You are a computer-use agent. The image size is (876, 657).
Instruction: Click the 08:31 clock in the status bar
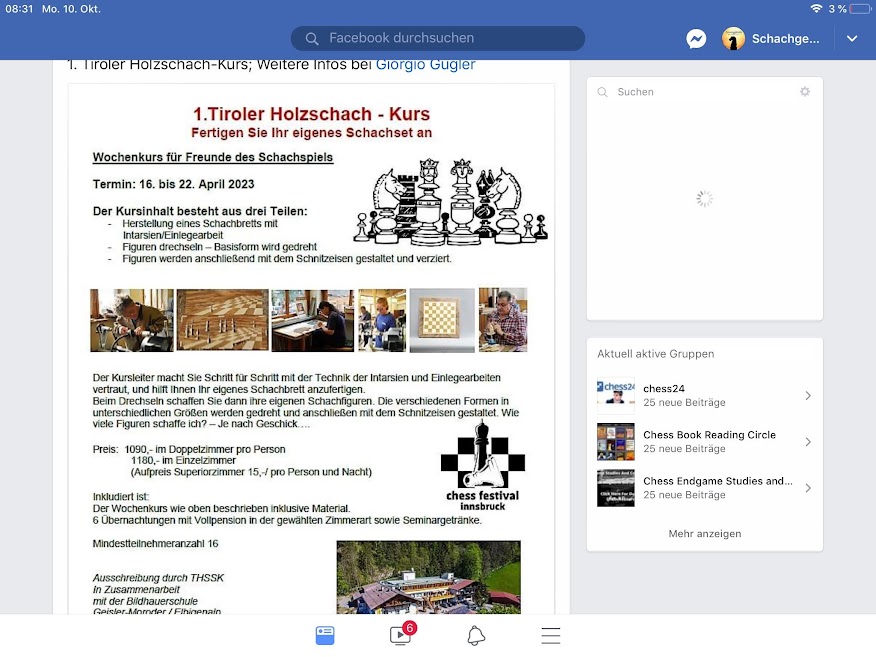point(19,9)
